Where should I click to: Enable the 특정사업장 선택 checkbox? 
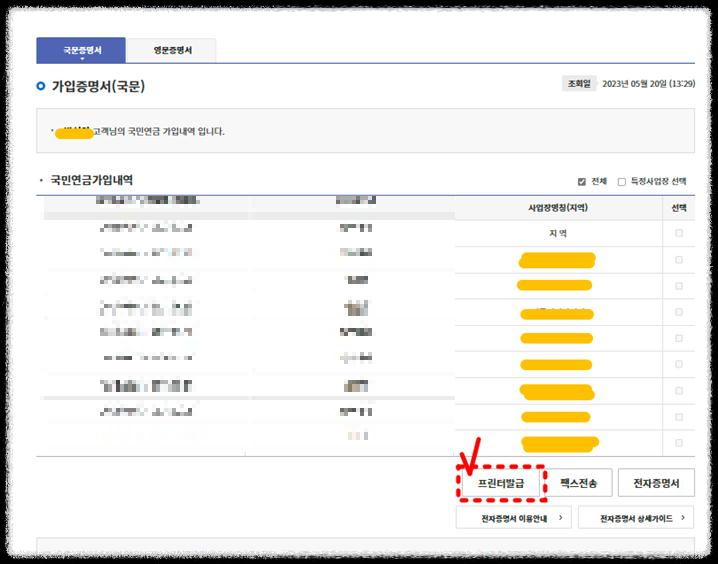point(621,182)
